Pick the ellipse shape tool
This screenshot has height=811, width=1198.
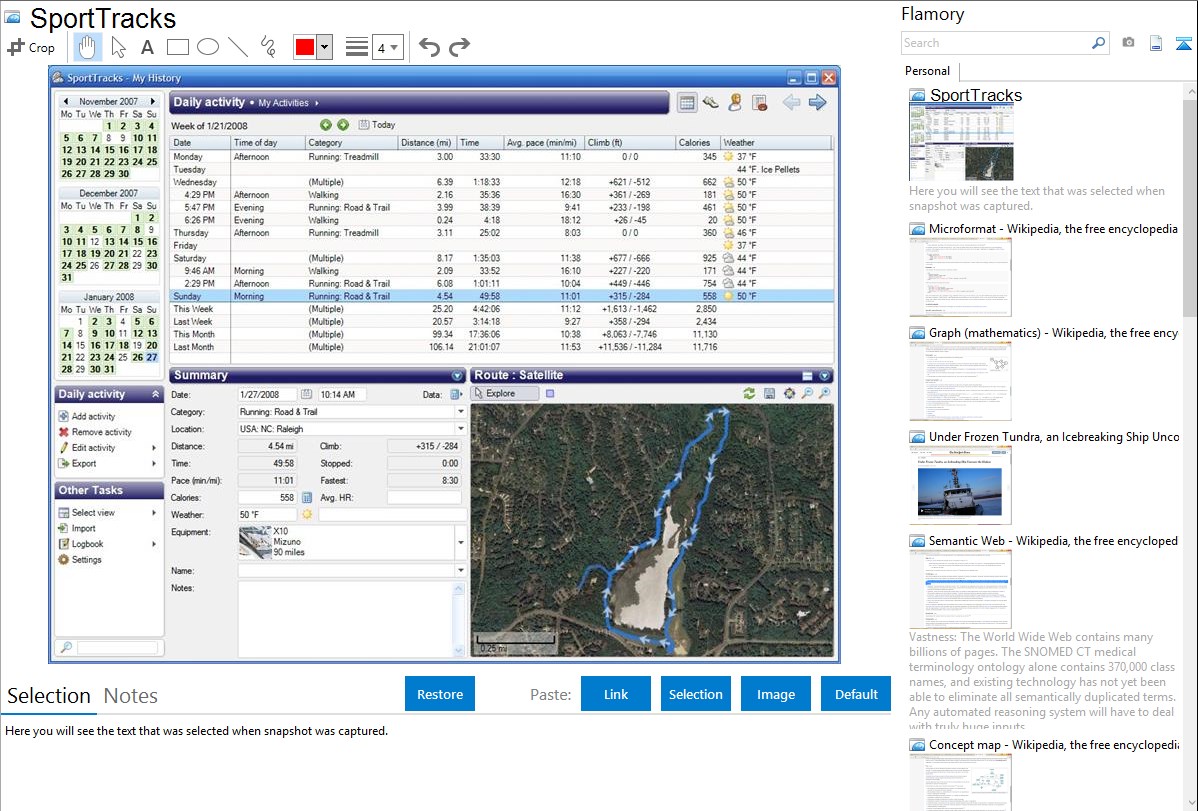208,47
